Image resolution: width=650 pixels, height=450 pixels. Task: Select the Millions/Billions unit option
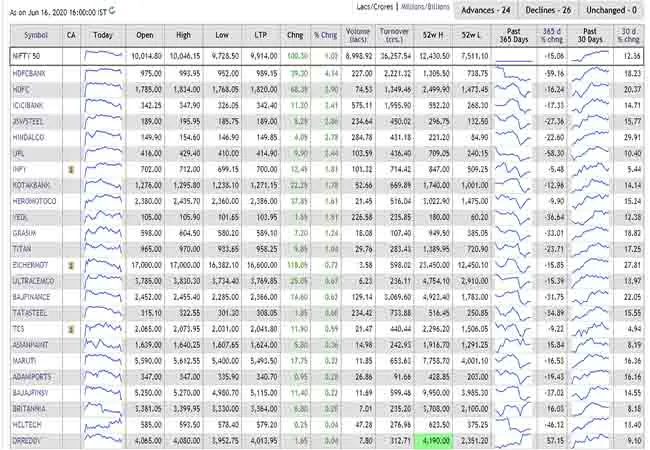pyautogui.click(x=425, y=7)
